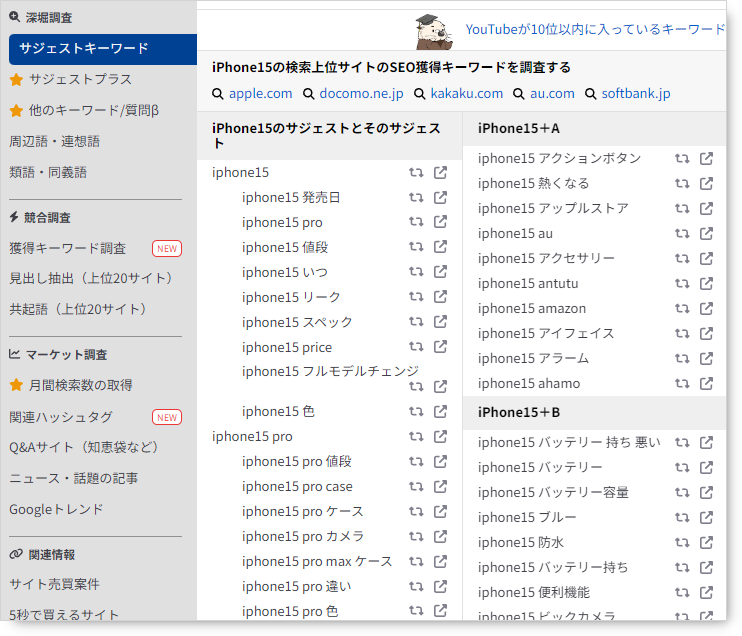Open external link icon for iphone15 フルモデルチェンジ
742x636 pixels.
[x=440, y=387]
